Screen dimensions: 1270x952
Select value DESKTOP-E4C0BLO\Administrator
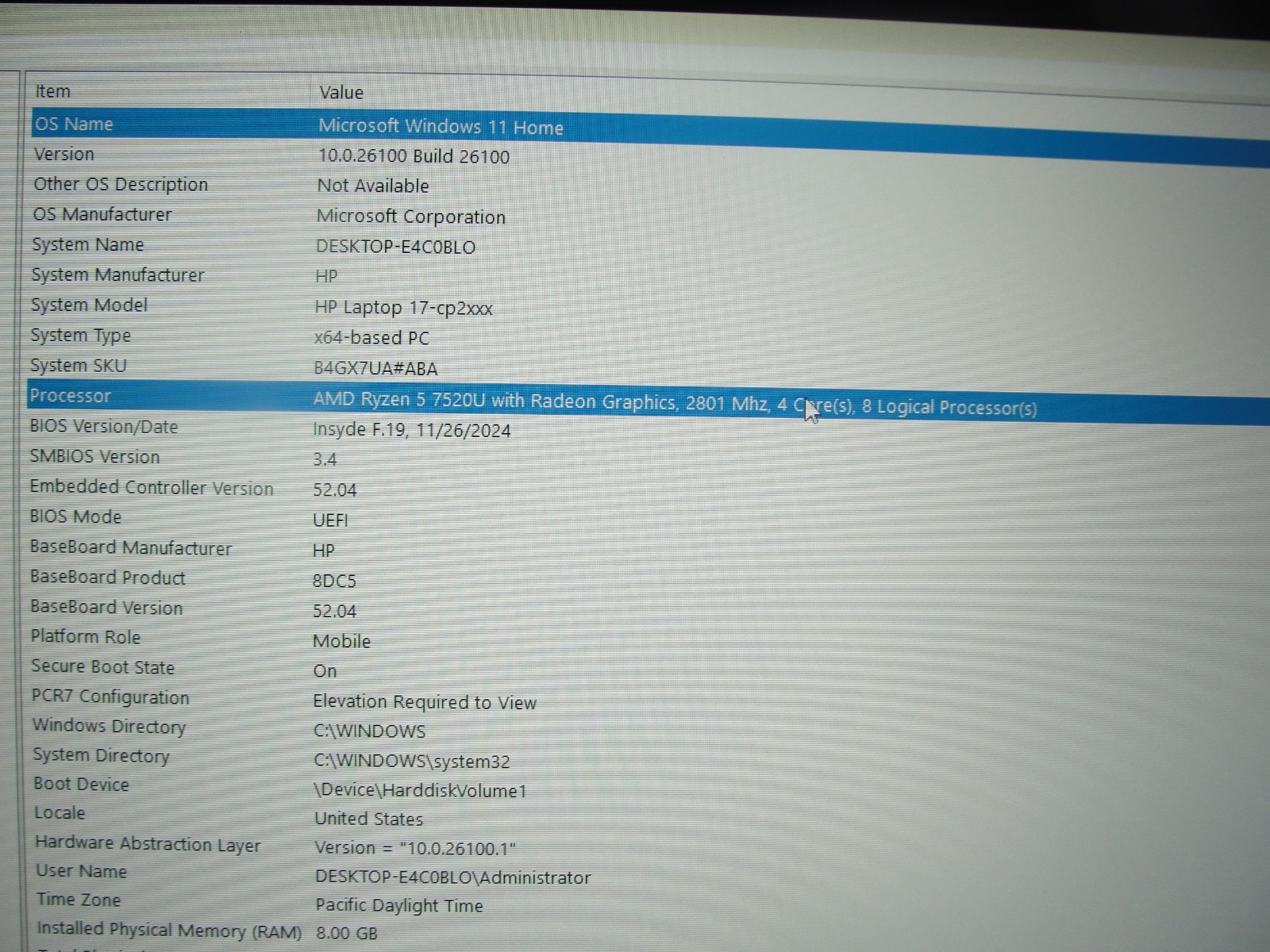tap(452, 877)
